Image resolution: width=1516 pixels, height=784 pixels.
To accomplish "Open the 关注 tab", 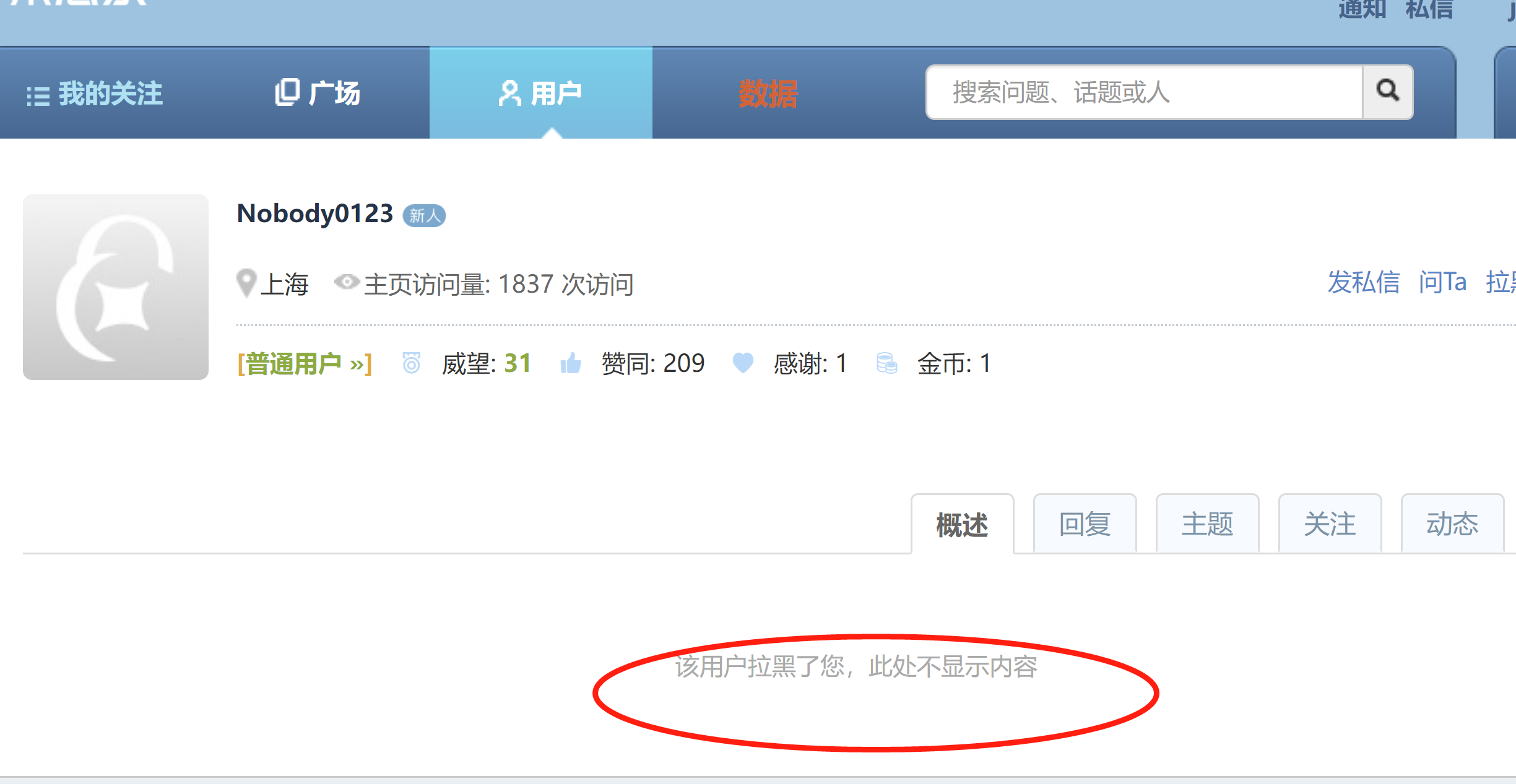I will 1330,524.
